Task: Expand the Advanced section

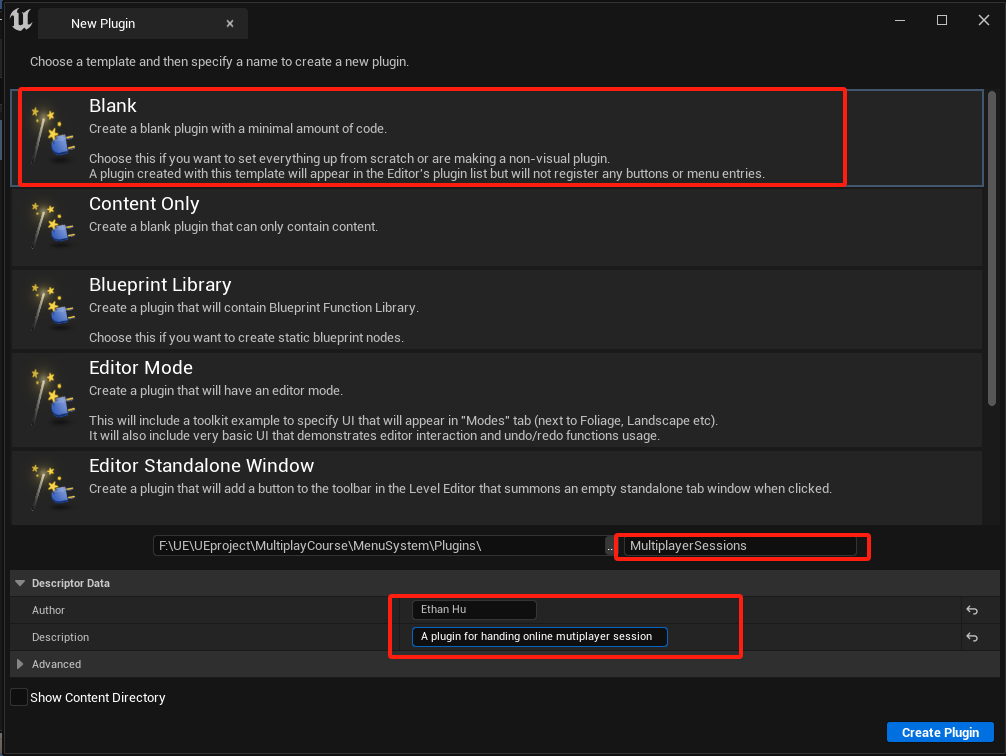Action: click(20, 664)
